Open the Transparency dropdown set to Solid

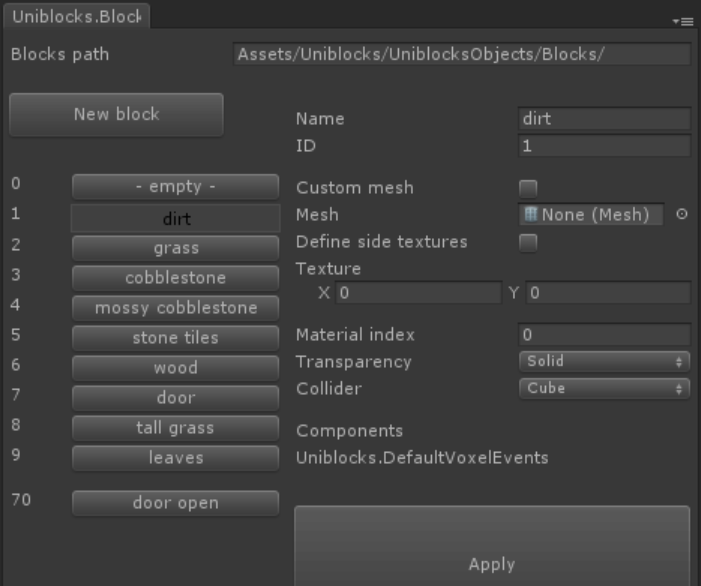coord(604,361)
